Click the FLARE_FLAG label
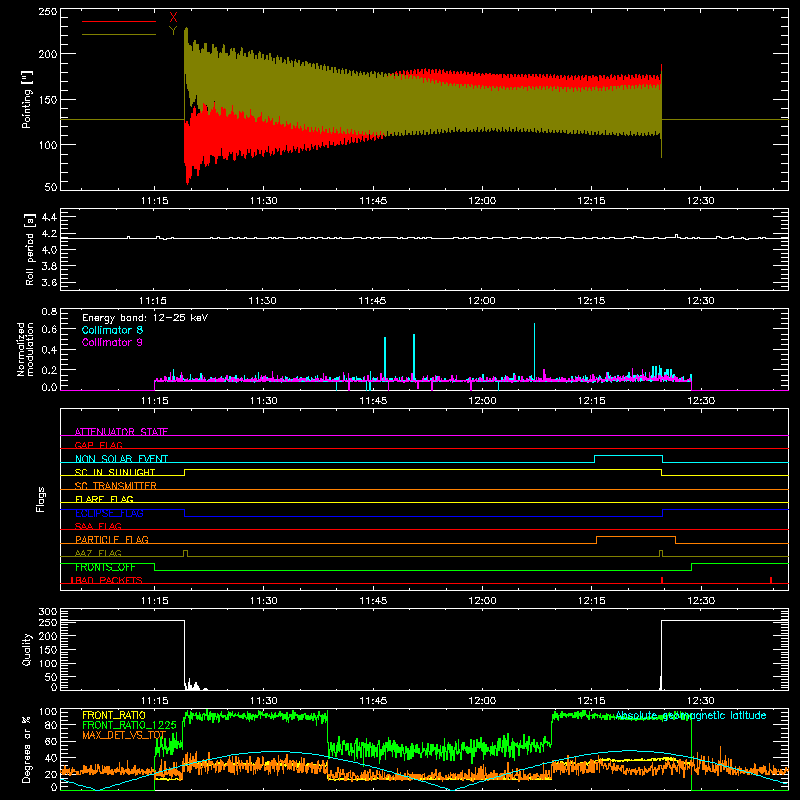The image size is (800, 800). click(x=104, y=499)
